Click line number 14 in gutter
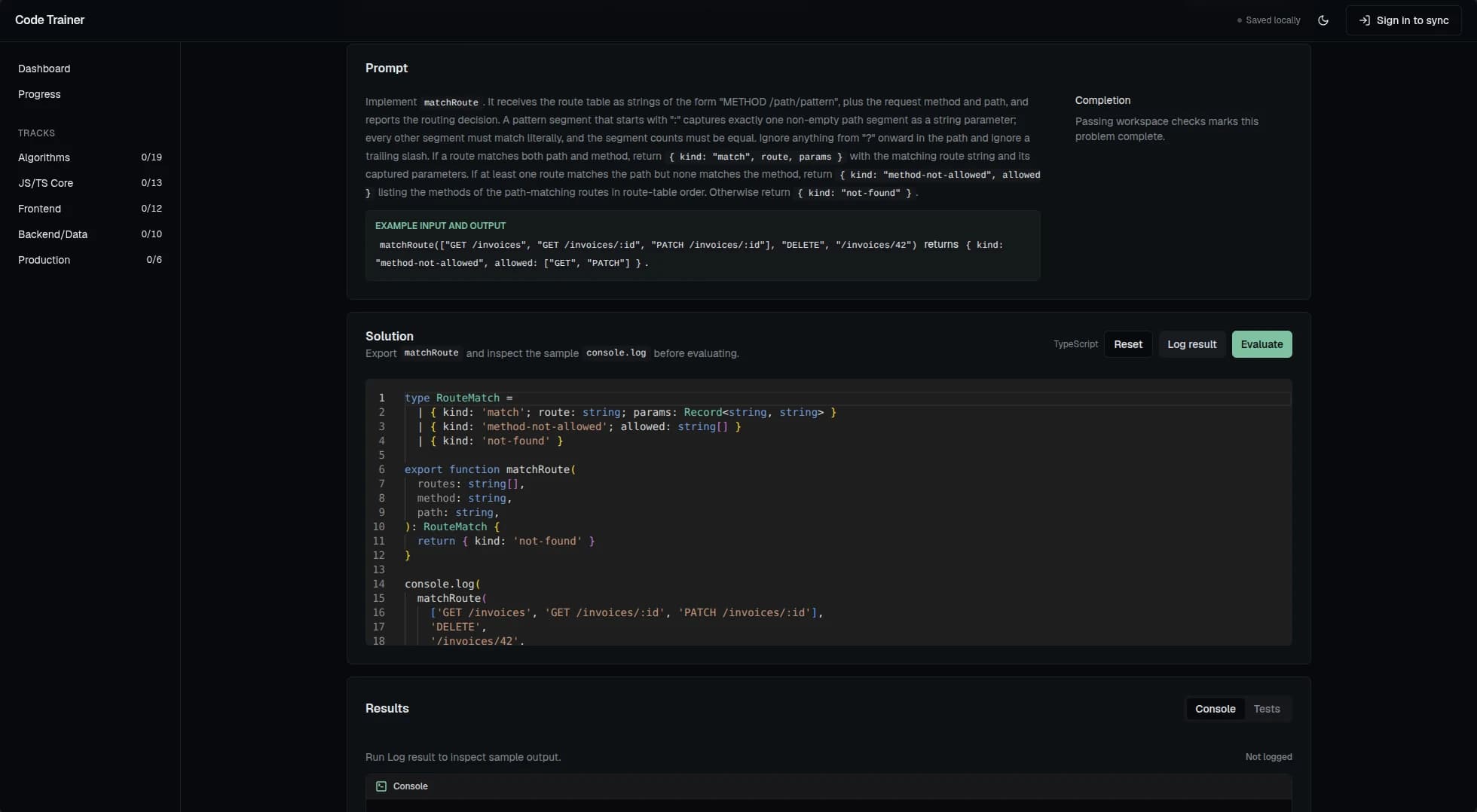 pos(378,584)
